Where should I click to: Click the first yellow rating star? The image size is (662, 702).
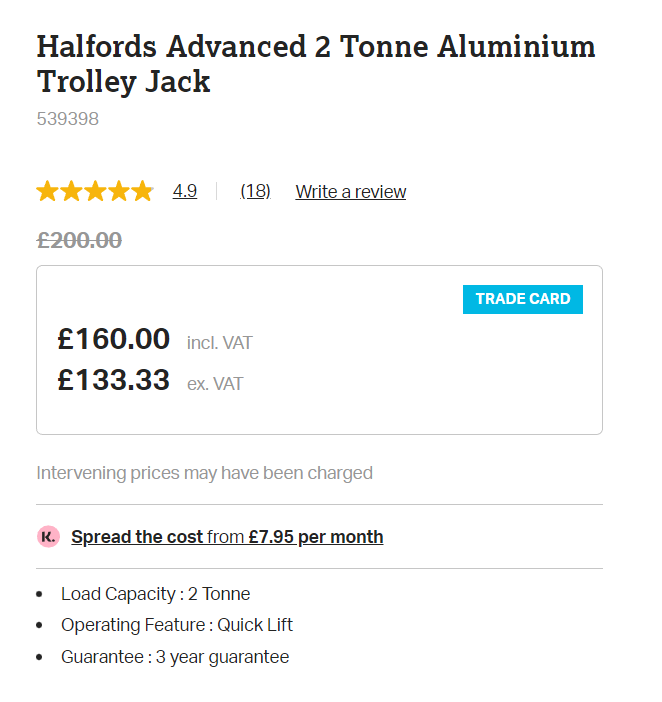click(48, 191)
